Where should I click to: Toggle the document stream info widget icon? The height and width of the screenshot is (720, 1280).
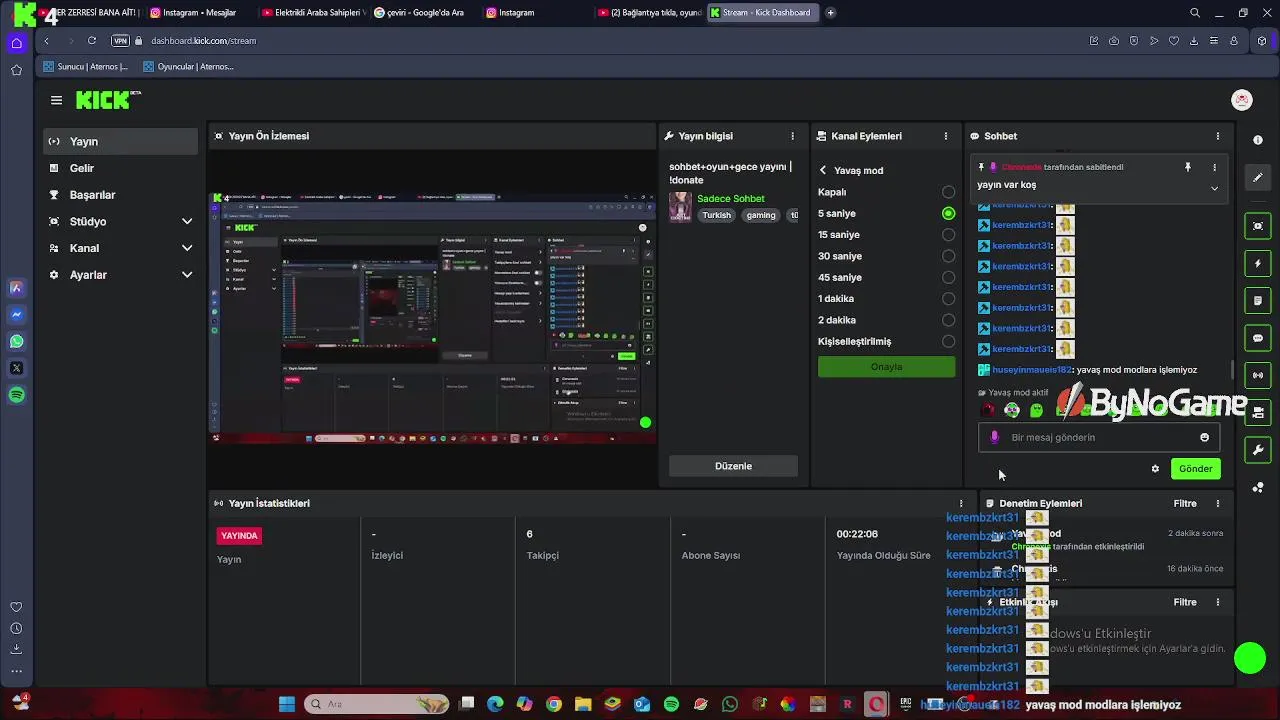[x=1258, y=301]
